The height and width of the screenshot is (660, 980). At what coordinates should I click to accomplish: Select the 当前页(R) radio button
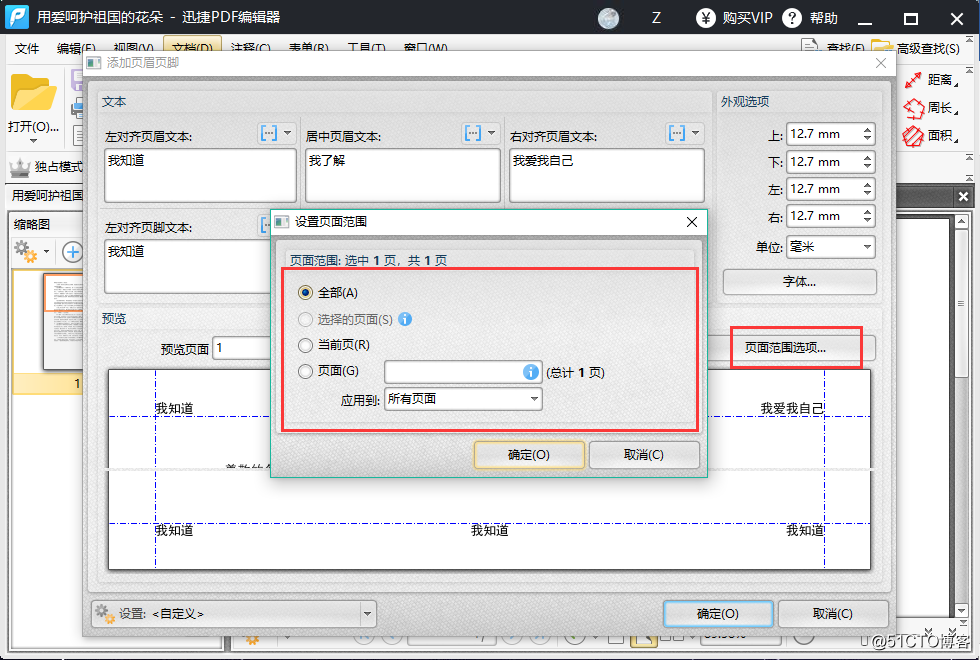pos(305,345)
